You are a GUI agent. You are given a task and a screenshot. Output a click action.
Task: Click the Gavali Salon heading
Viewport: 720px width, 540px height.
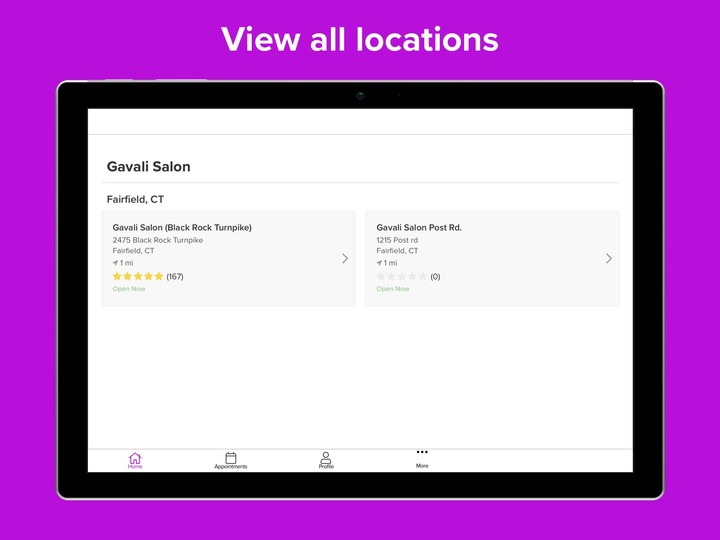click(x=148, y=167)
